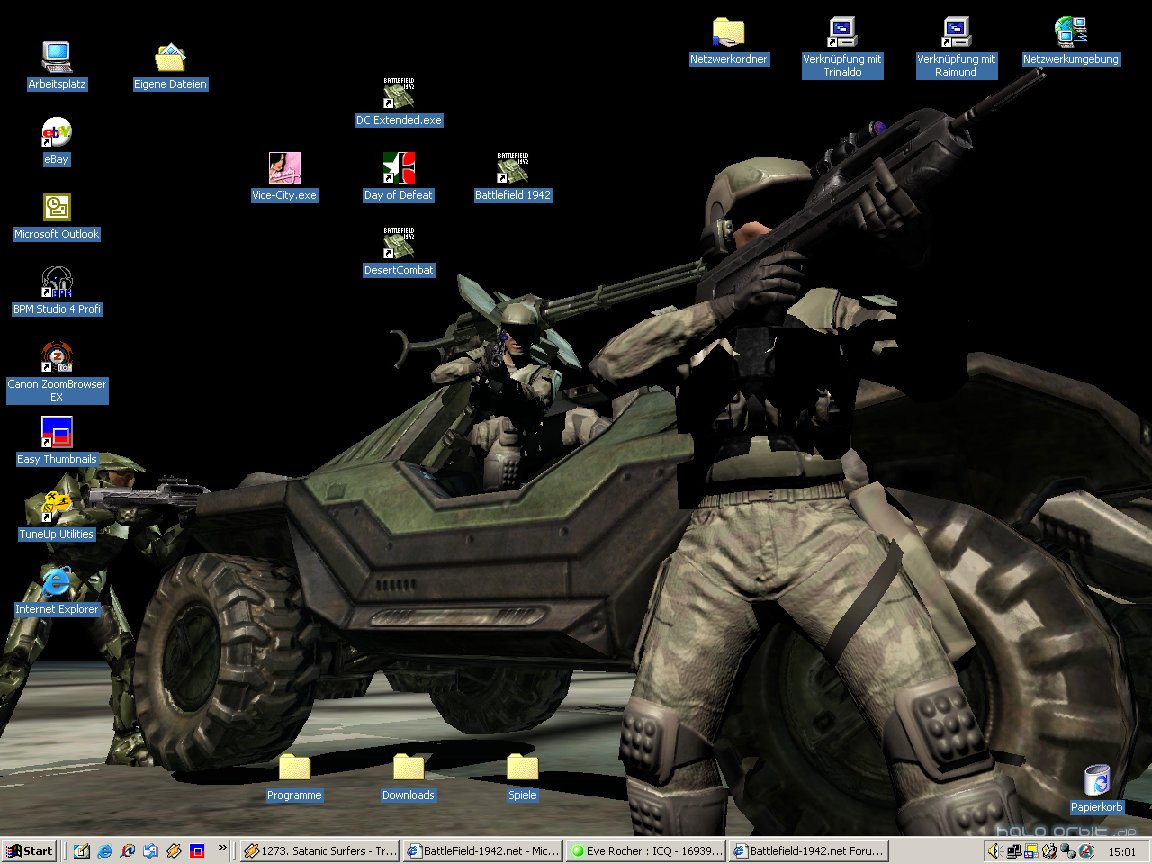This screenshot has height=864, width=1152.
Task: Open the Netzwerkumgebung icon
Action: pyautogui.click(x=1070, y=41)
